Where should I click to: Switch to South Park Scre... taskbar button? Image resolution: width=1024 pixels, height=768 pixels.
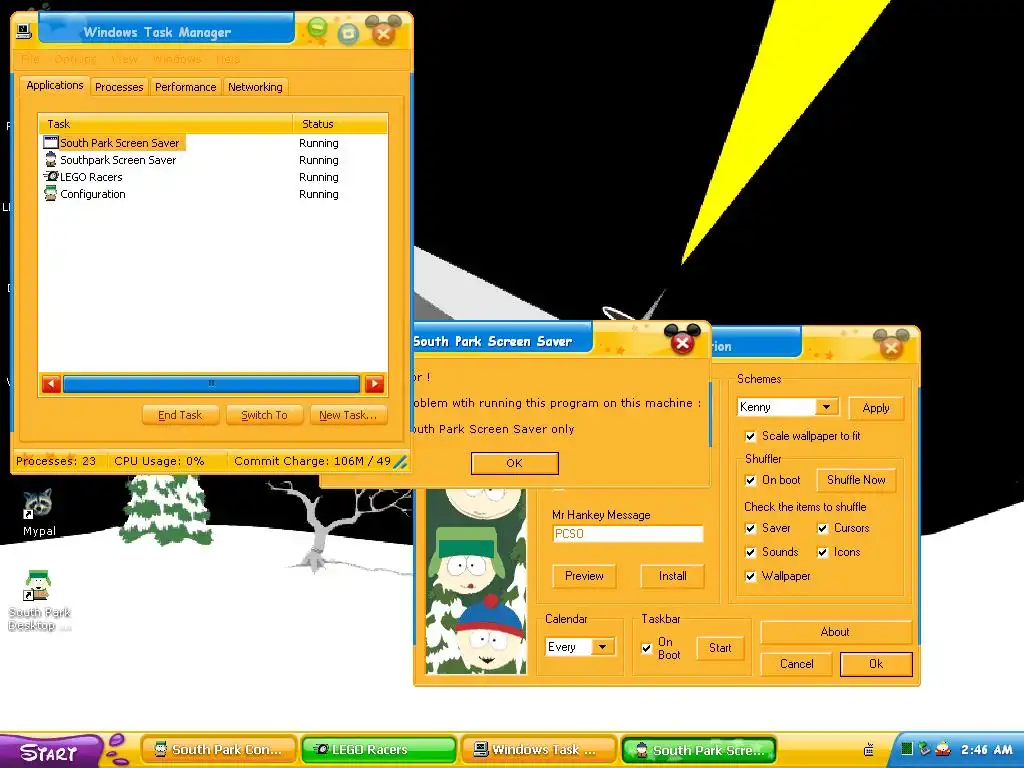tap(699, 750)
